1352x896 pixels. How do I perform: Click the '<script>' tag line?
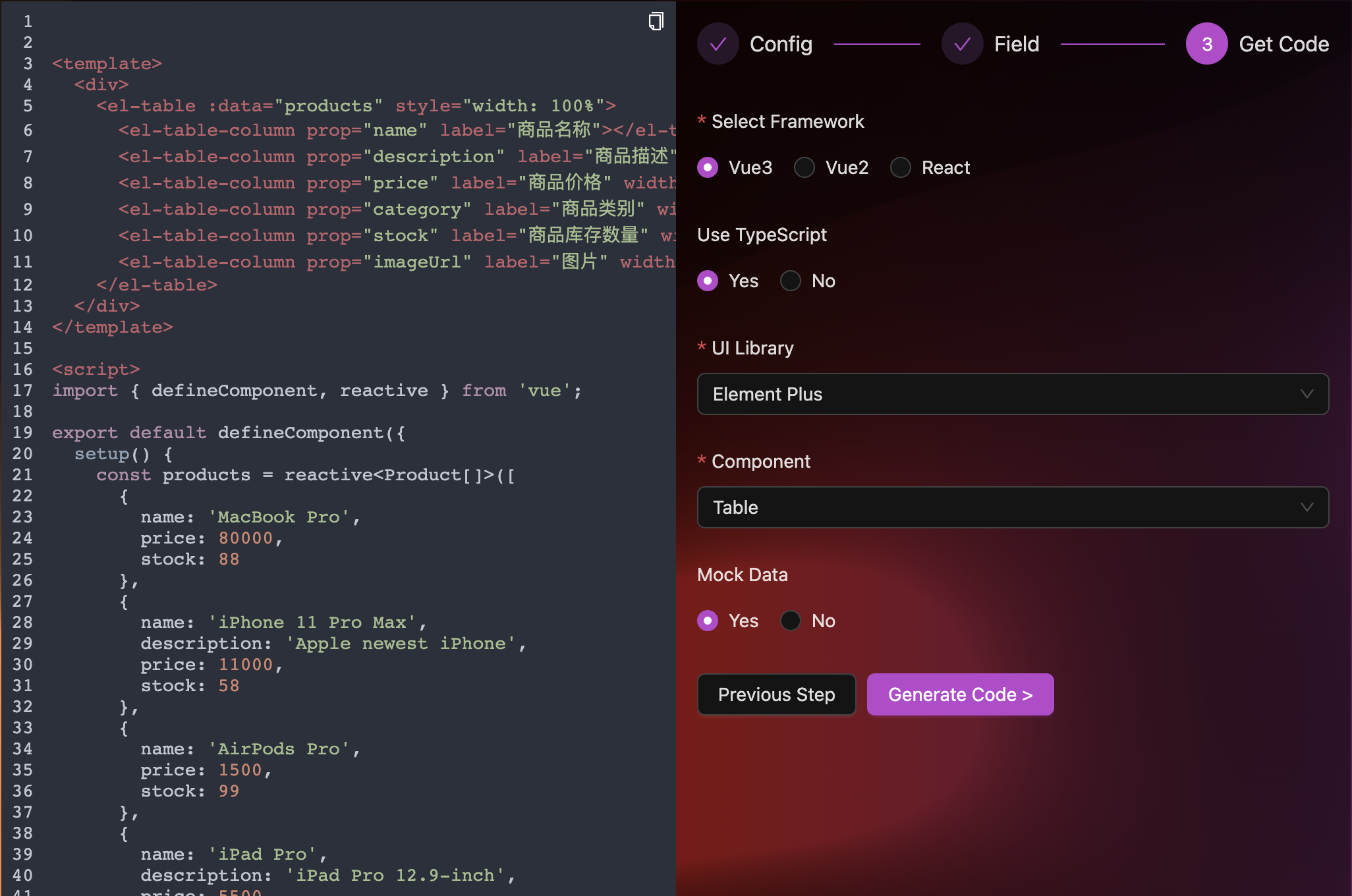[x=96, y=370]
